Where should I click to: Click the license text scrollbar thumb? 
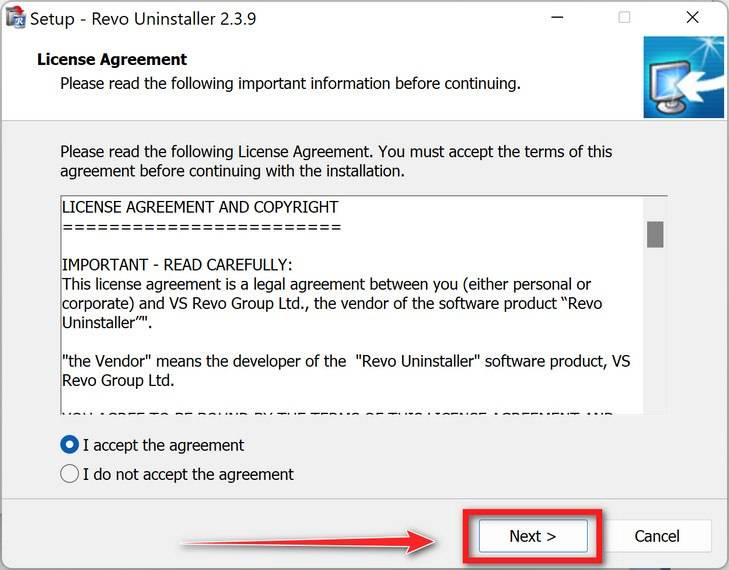tap(655, 234)
